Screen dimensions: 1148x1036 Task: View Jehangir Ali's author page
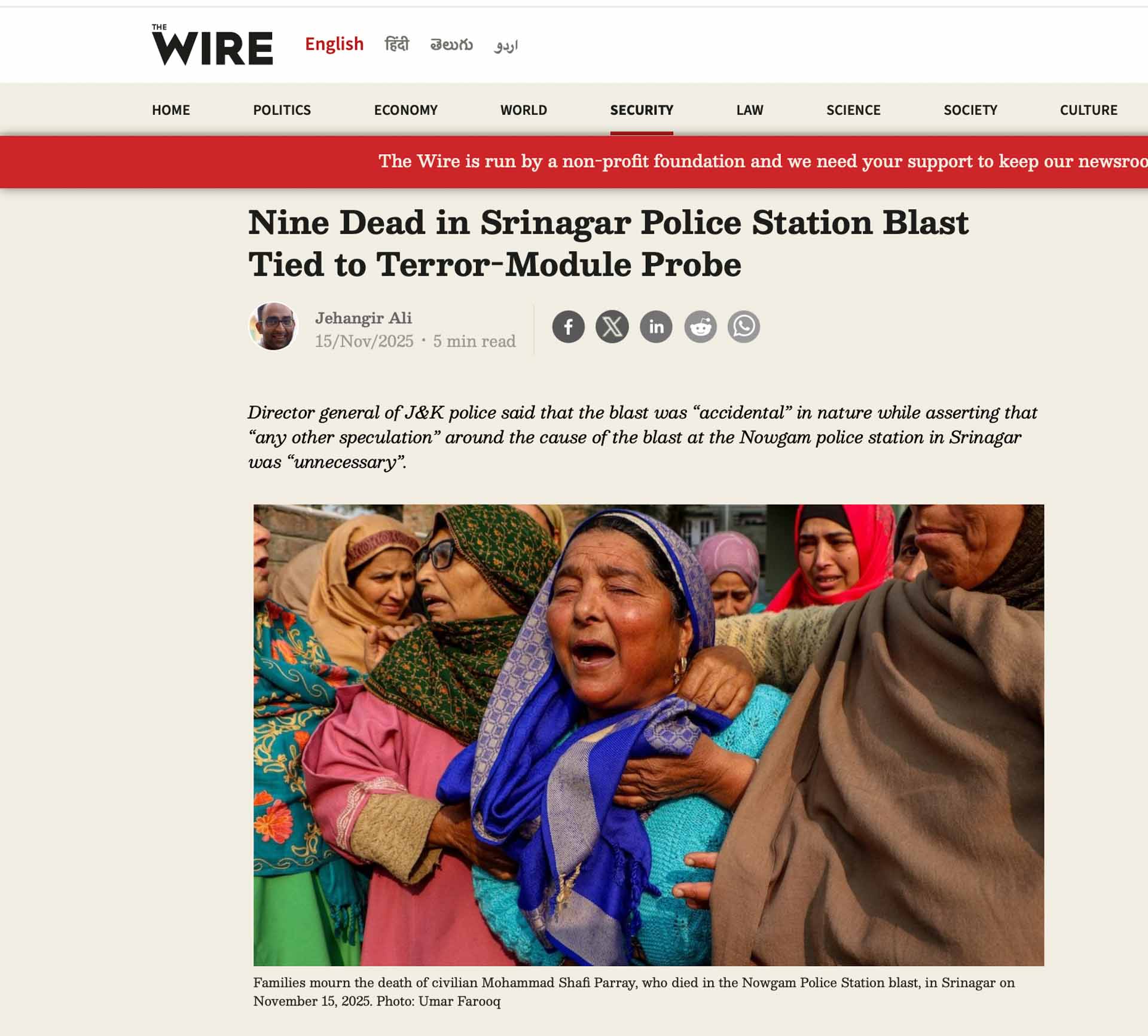pos(364,318)
